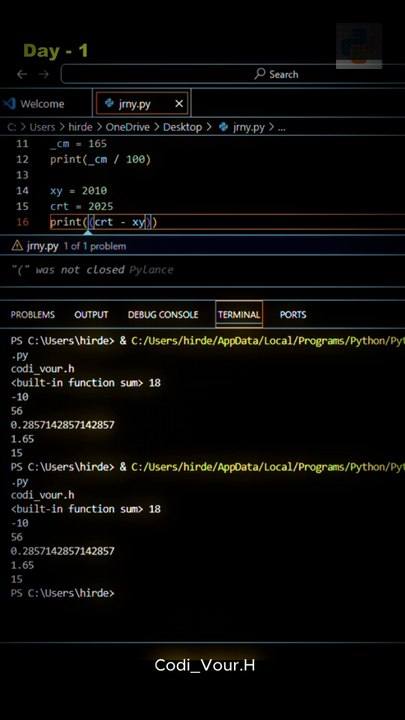Switch to the Welcome tab

42,104
